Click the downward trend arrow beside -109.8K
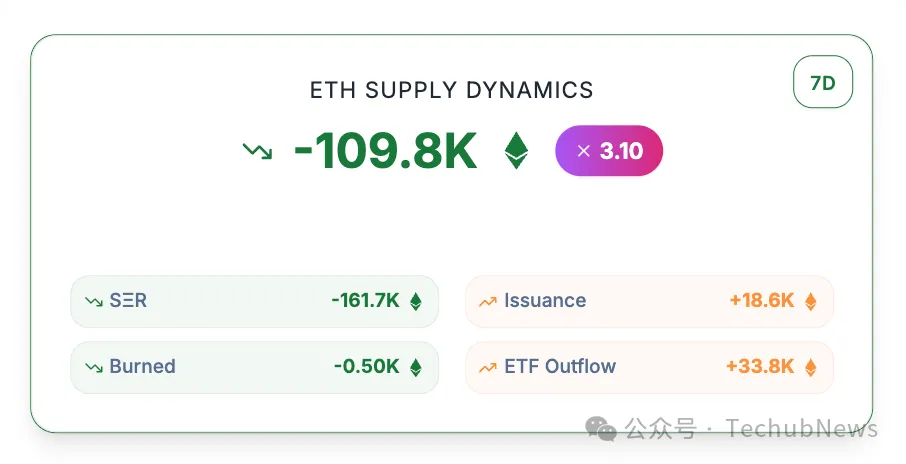This screenshot has width=906, height=464. coord(257,152)
